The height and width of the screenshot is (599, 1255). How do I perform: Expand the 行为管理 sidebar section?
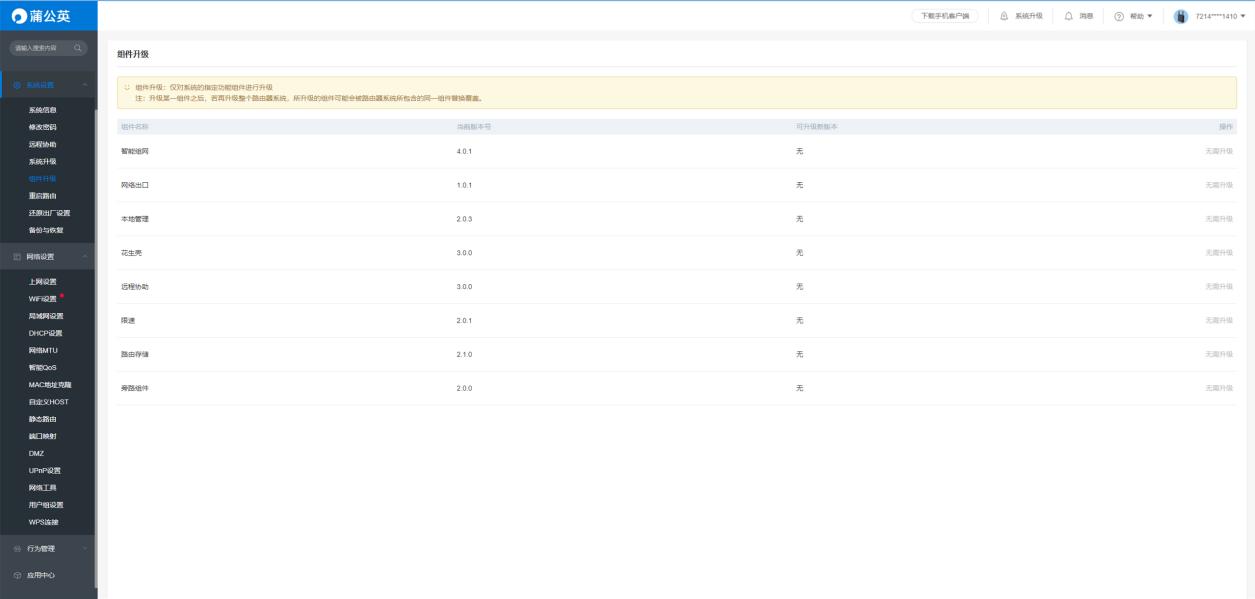pos(85,548)
